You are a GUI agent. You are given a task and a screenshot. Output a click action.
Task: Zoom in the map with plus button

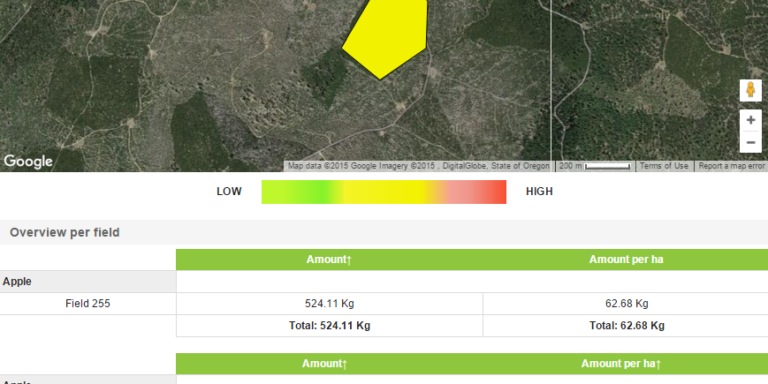point(750,120)
